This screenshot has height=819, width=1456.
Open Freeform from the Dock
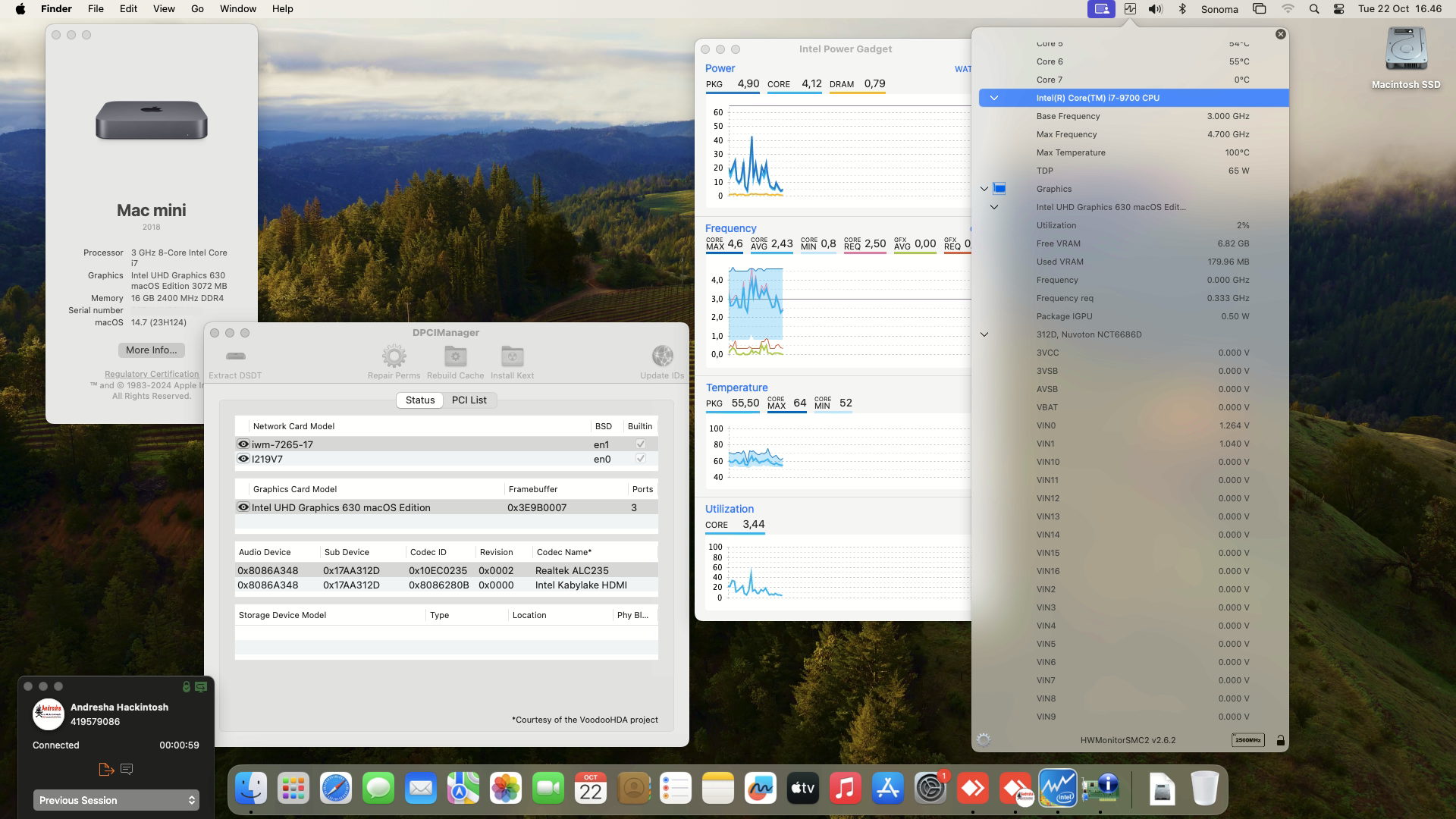coord(761,789)
